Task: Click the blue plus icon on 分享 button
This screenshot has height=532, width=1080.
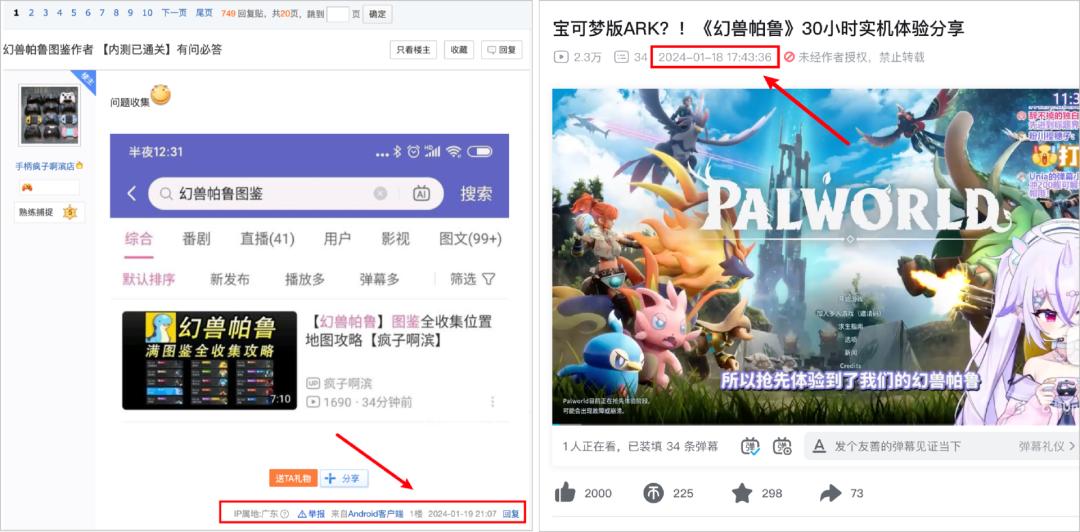Action: [x=329, y=478]
